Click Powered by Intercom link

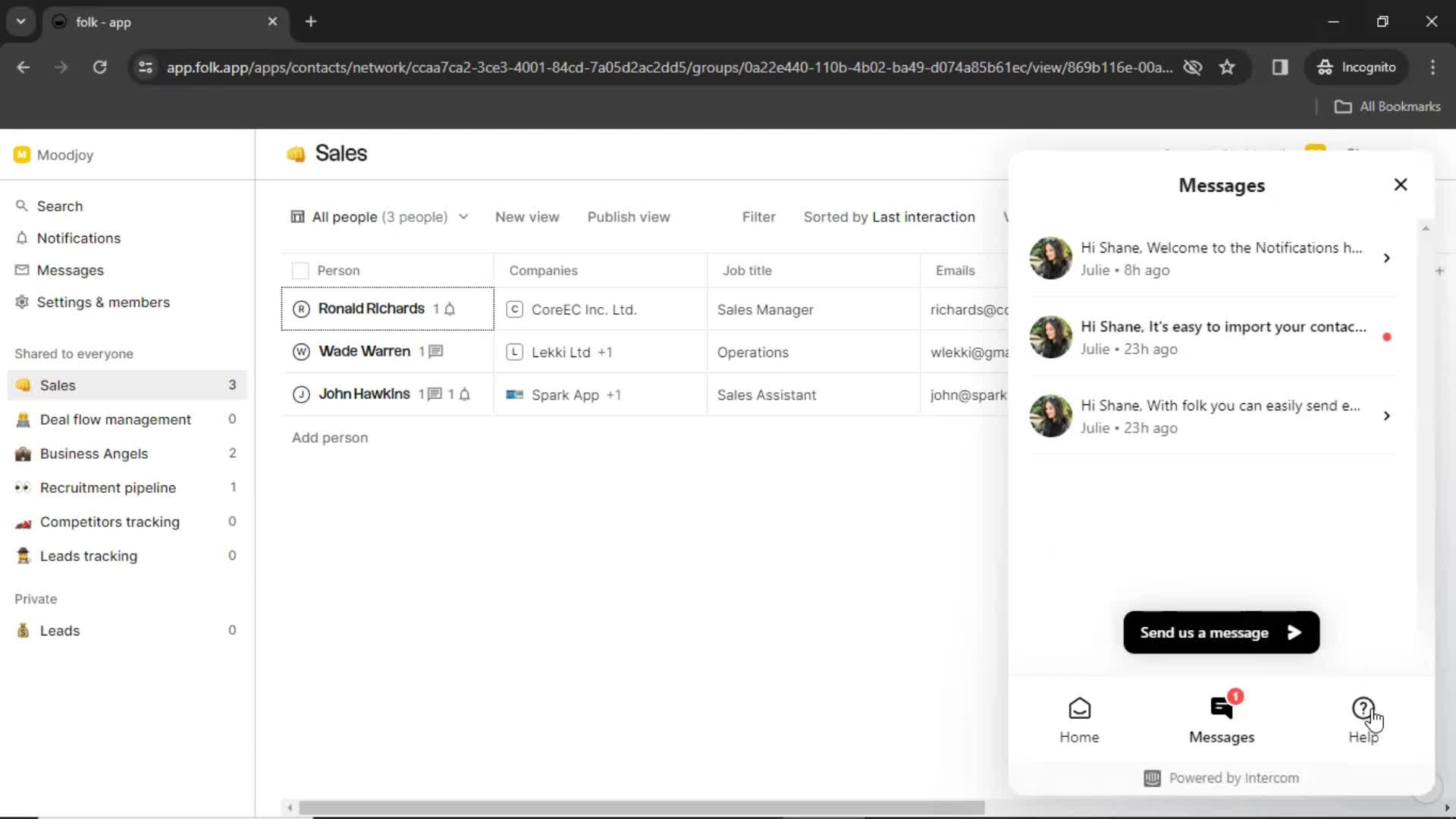tap(1222, 778)
